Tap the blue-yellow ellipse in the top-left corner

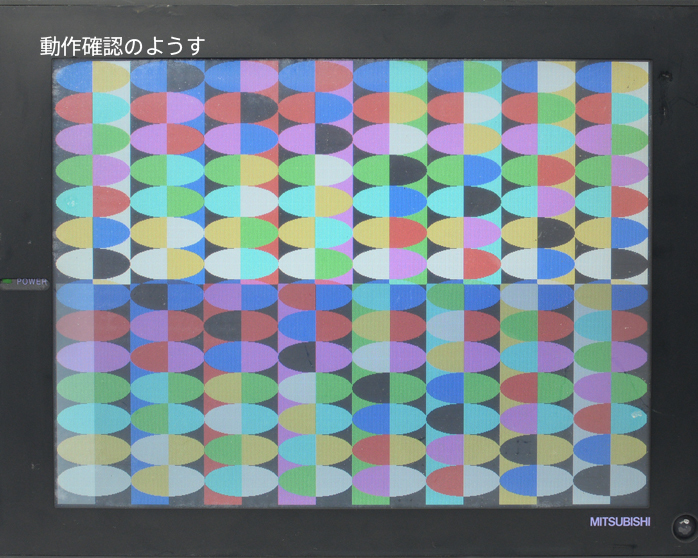point(93,77)
